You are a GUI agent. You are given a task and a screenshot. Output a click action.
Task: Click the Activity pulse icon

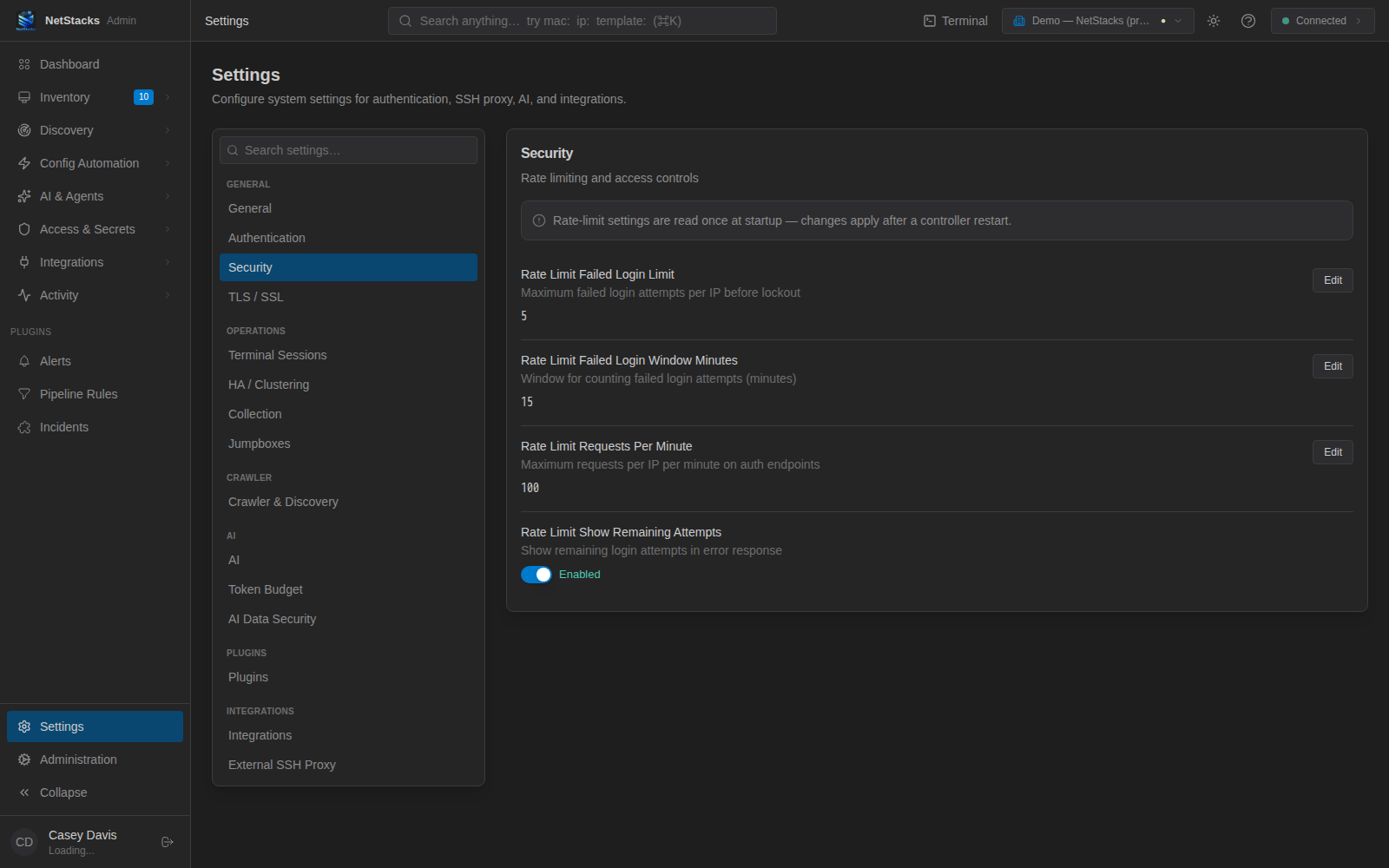coord(24,295)
